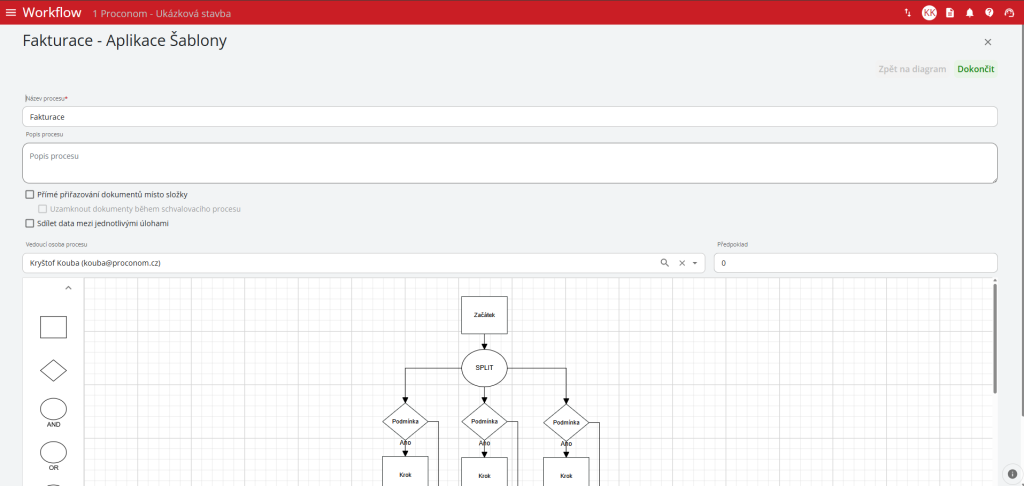Select the rectangle shape in palette
The height and width of the screenshot is (486, 1024).
pyautogui.click(x=53, y=327)
